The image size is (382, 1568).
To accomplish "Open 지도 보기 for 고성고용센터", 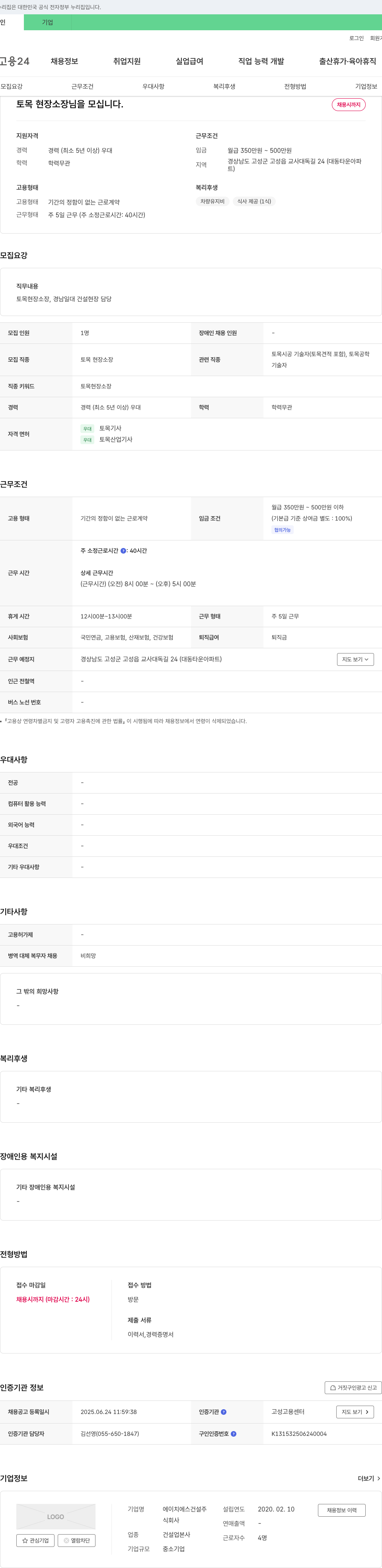I will click(355, 1412).
